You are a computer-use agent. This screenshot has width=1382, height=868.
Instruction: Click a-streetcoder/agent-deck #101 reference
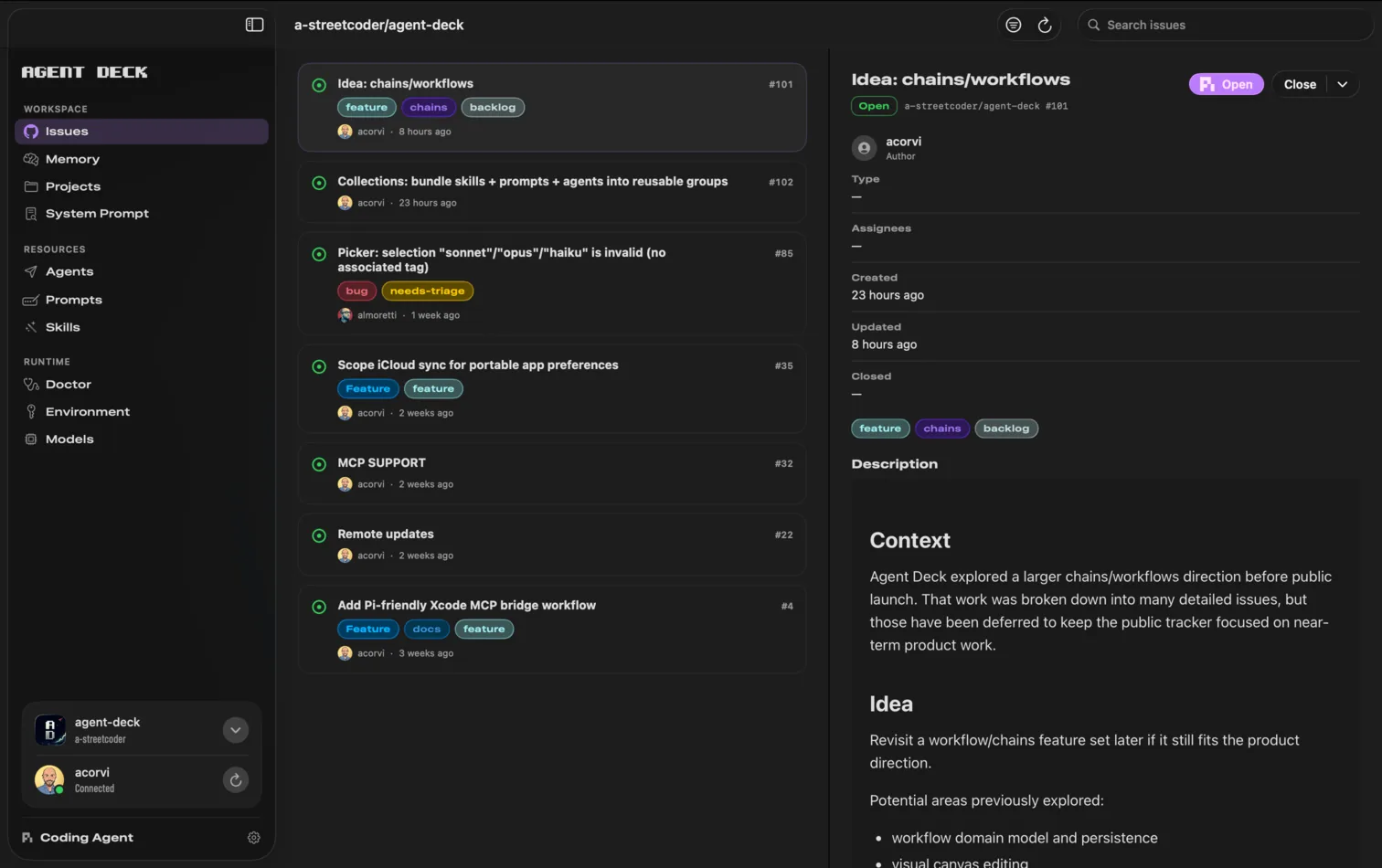pyautogui.click(x=985, y=106)
